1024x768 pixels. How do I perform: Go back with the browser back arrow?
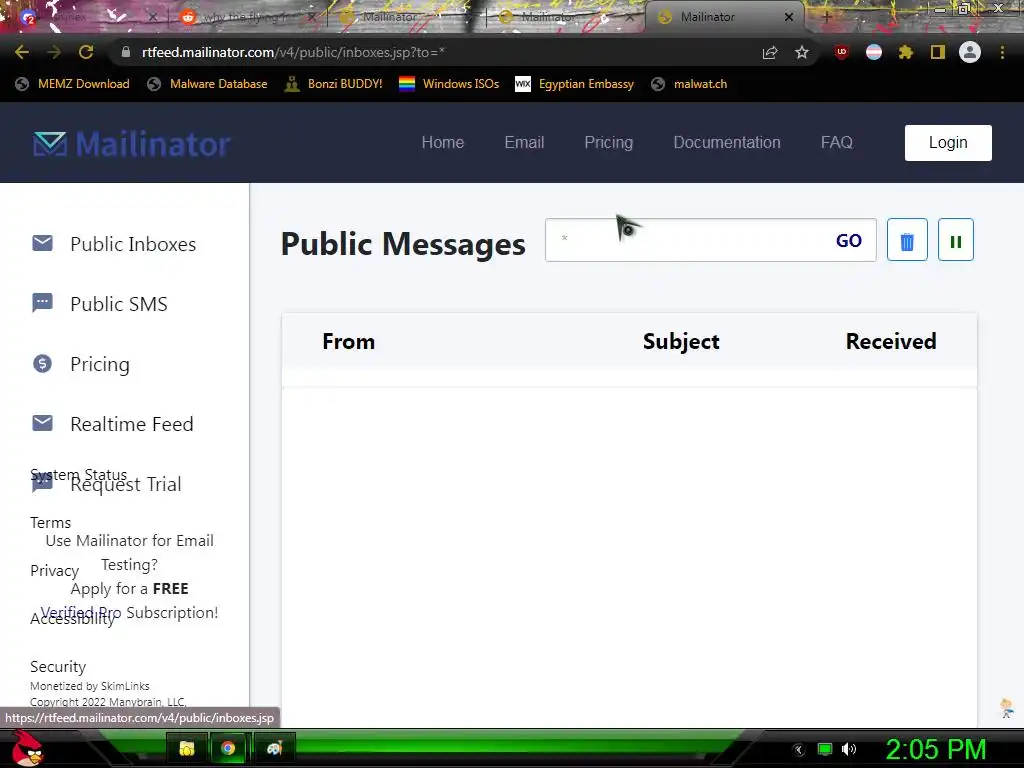(22, 52)
